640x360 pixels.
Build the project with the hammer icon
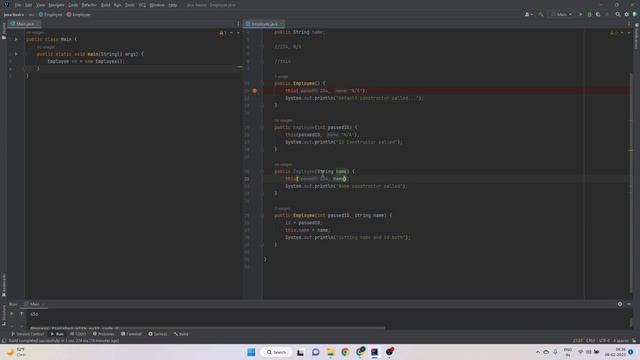point(541,14)
